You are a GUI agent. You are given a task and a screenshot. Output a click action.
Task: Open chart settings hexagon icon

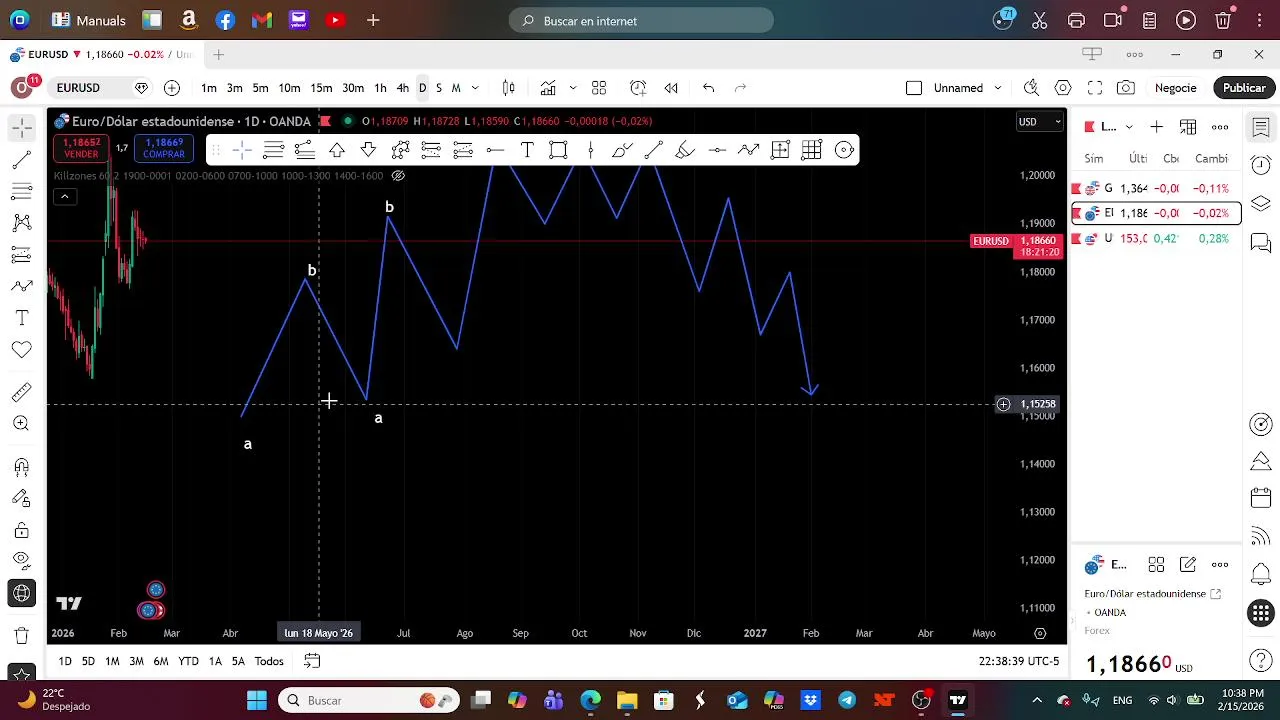click(x=1063, y=88)
